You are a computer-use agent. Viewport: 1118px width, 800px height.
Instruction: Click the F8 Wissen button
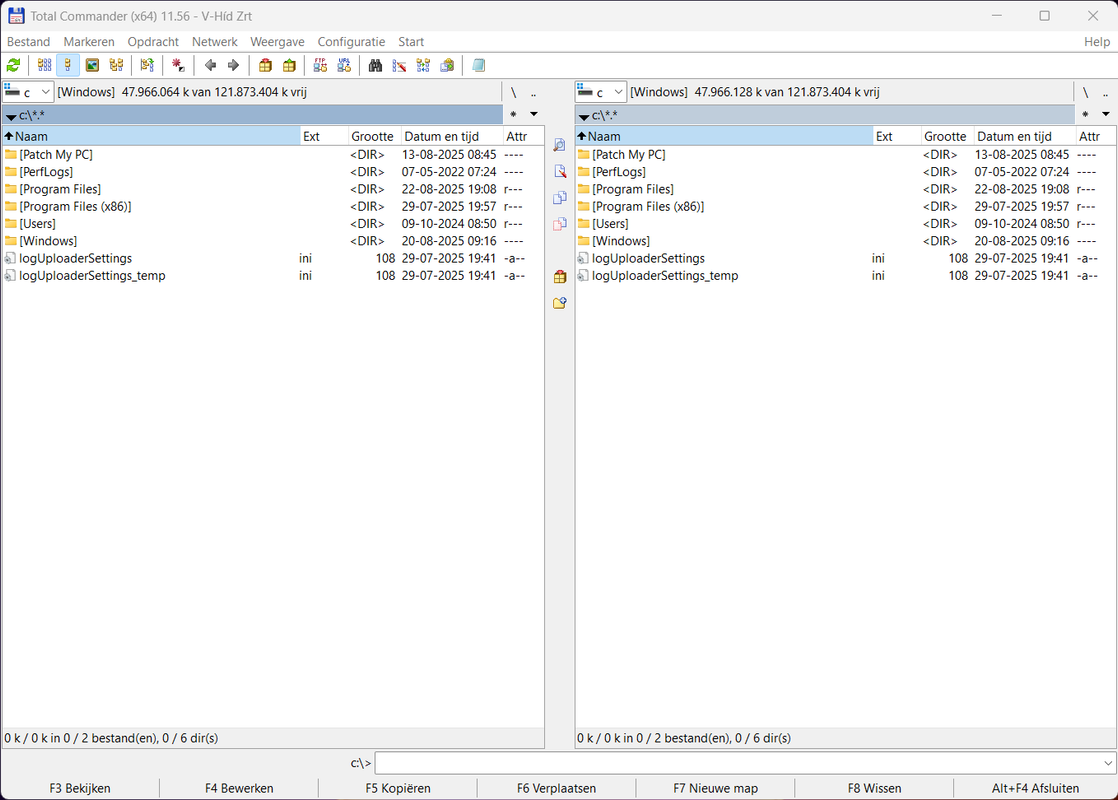tap(874, 788)
